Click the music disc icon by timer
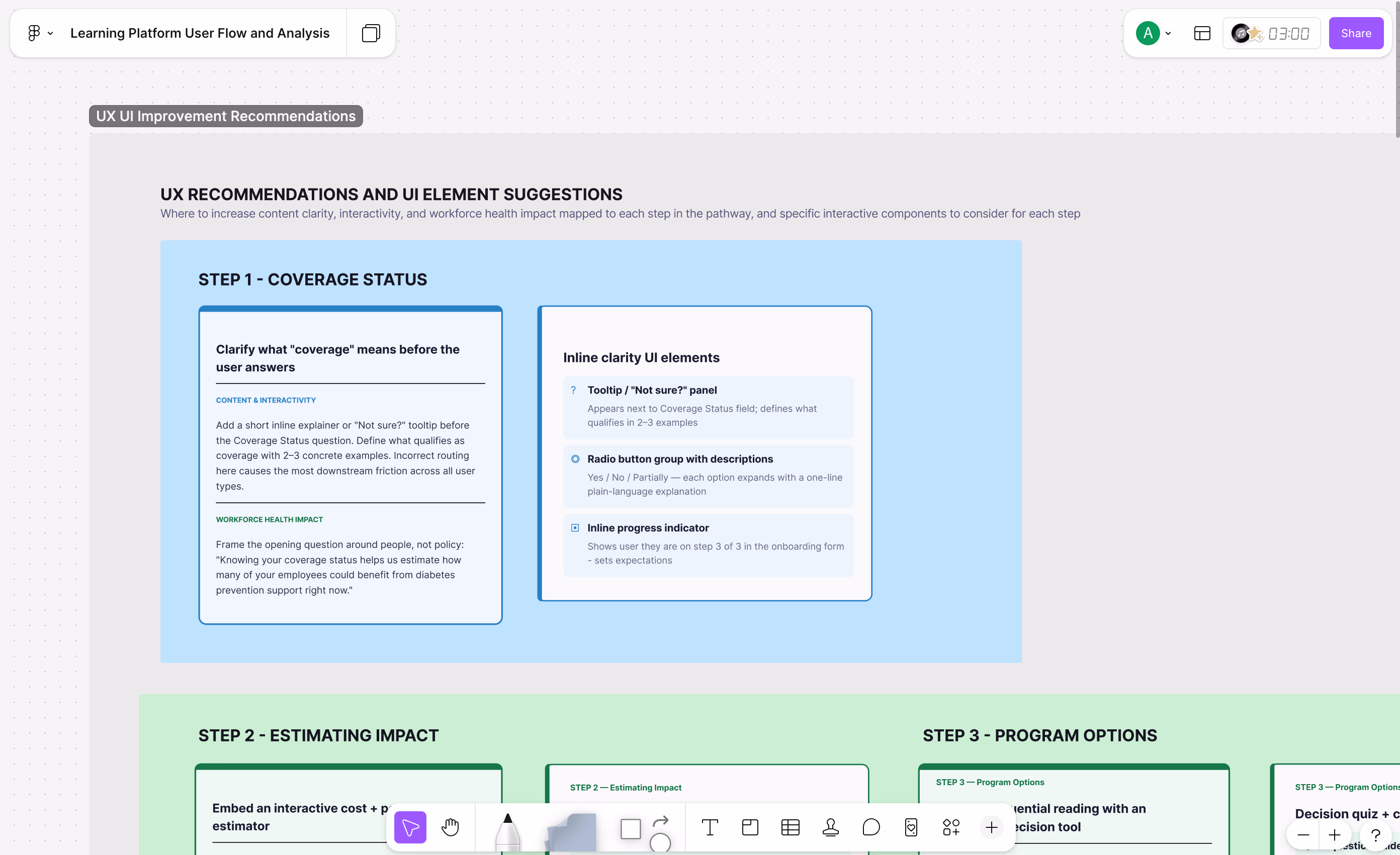Image resolution: width=1400 pixels, height=855 pixels. tap(1241, 33)
